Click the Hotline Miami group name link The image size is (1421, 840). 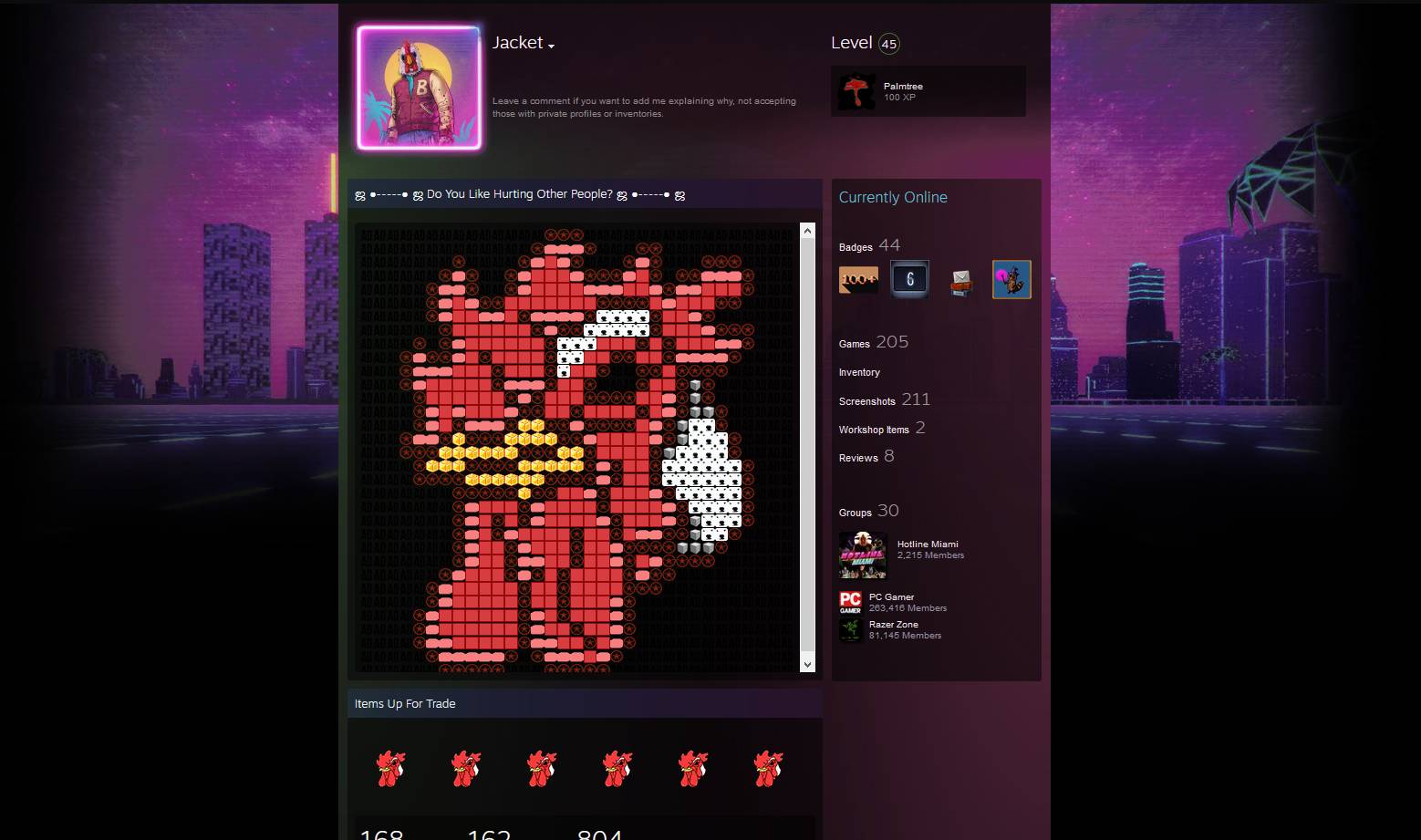[928, 544]
